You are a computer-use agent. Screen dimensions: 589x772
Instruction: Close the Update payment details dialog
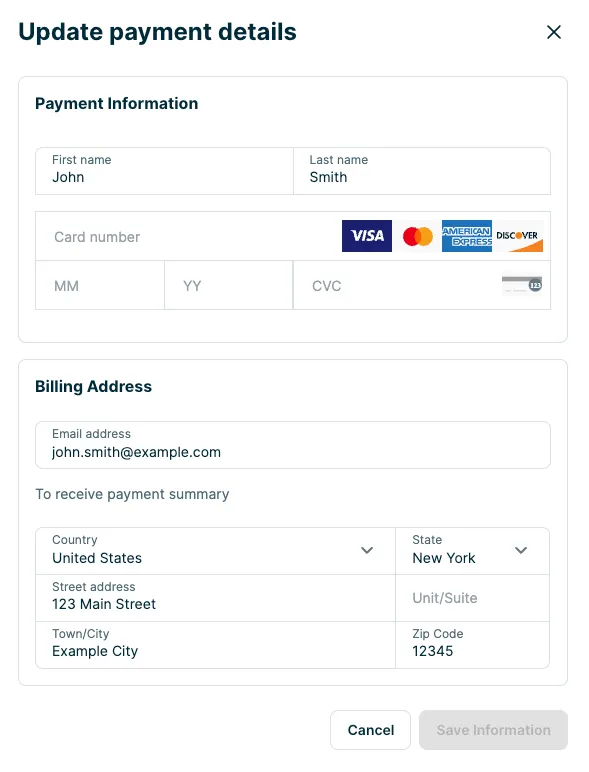click(x=554, y=32)
